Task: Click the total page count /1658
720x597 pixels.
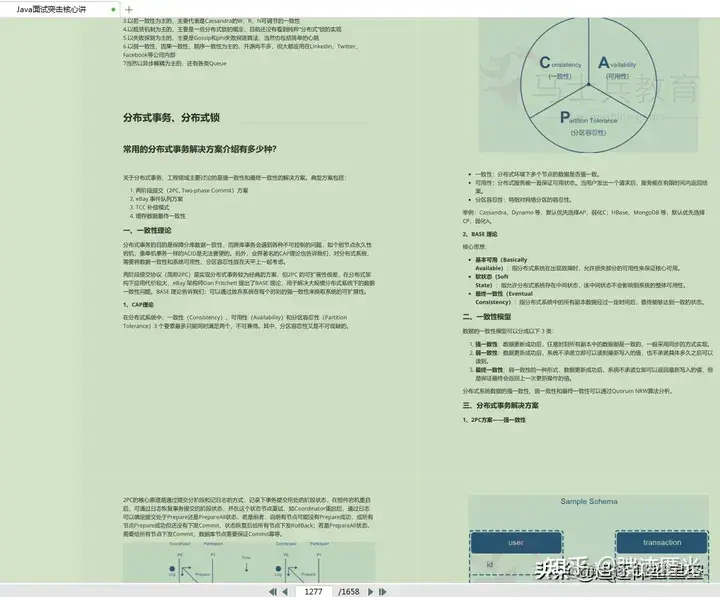Action: 349,591
